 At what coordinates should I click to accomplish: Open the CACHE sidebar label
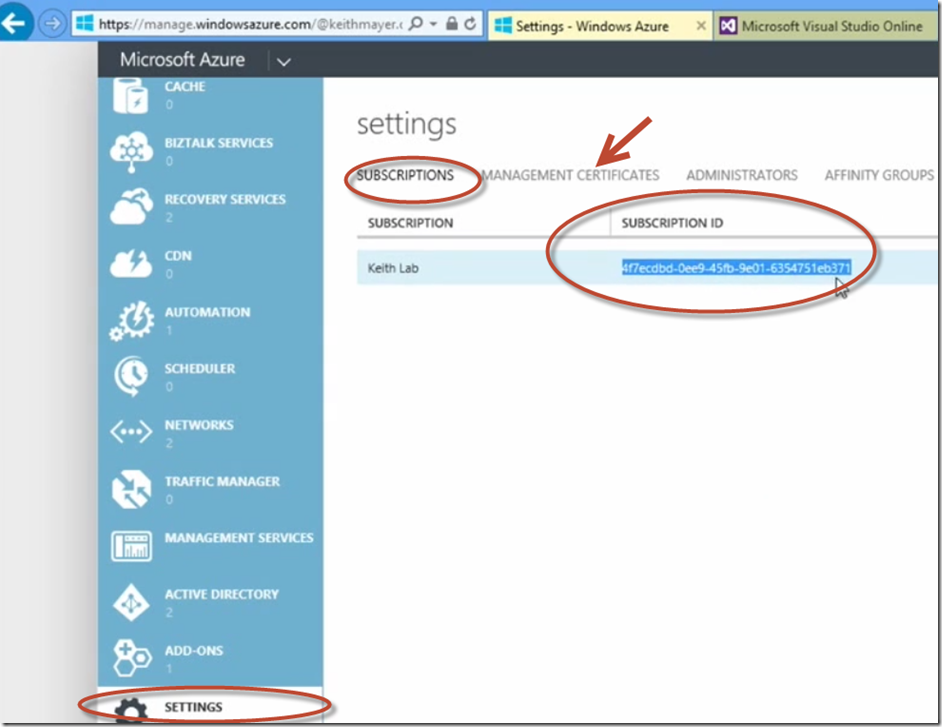tap(185, 87)
